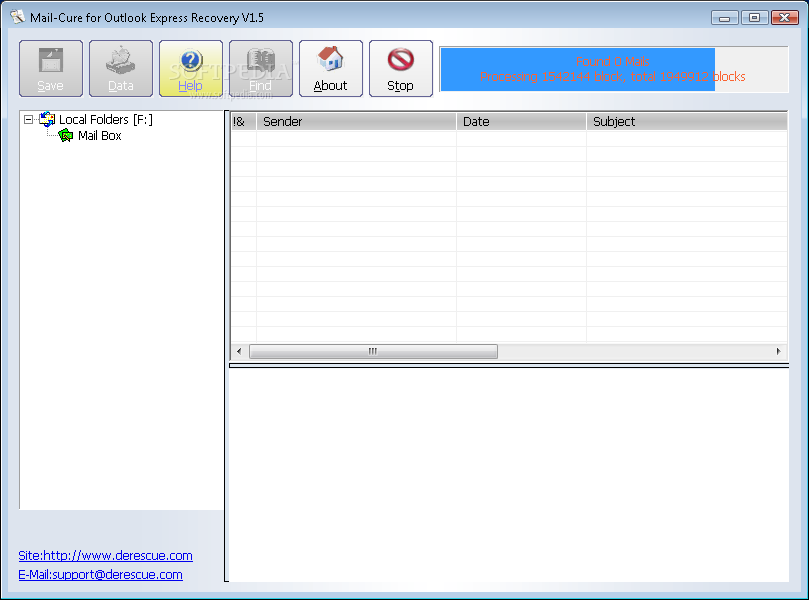Image resolution: width=809 pixels, height=600 pixels.
Task: Minimize the Mail-Cure window
Action: tap(724, 18)
